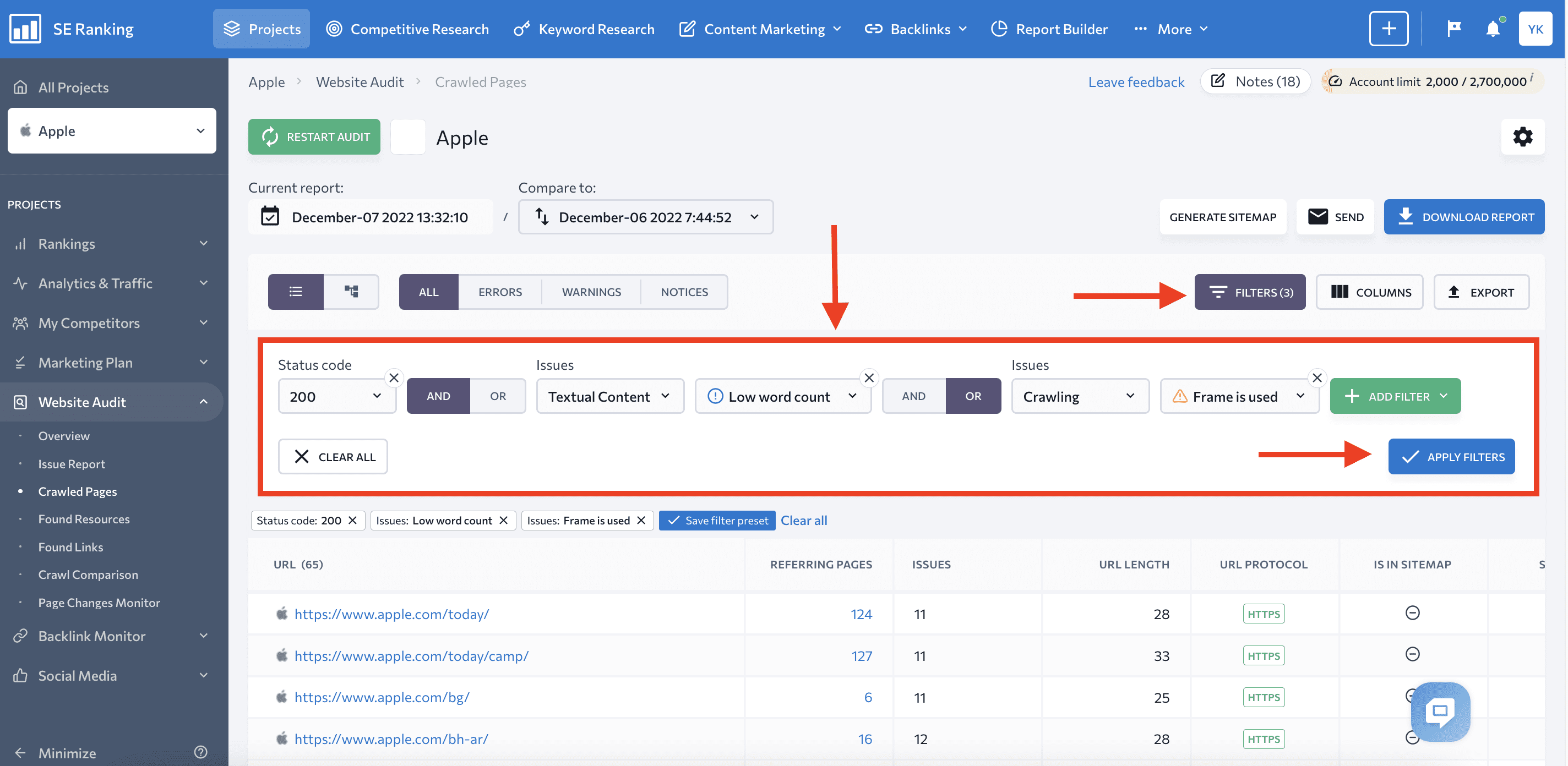The height and width of the screenshot is (766, 1568).
Task: Click ADD FILTER button
Action: [x=1395, y=396]
